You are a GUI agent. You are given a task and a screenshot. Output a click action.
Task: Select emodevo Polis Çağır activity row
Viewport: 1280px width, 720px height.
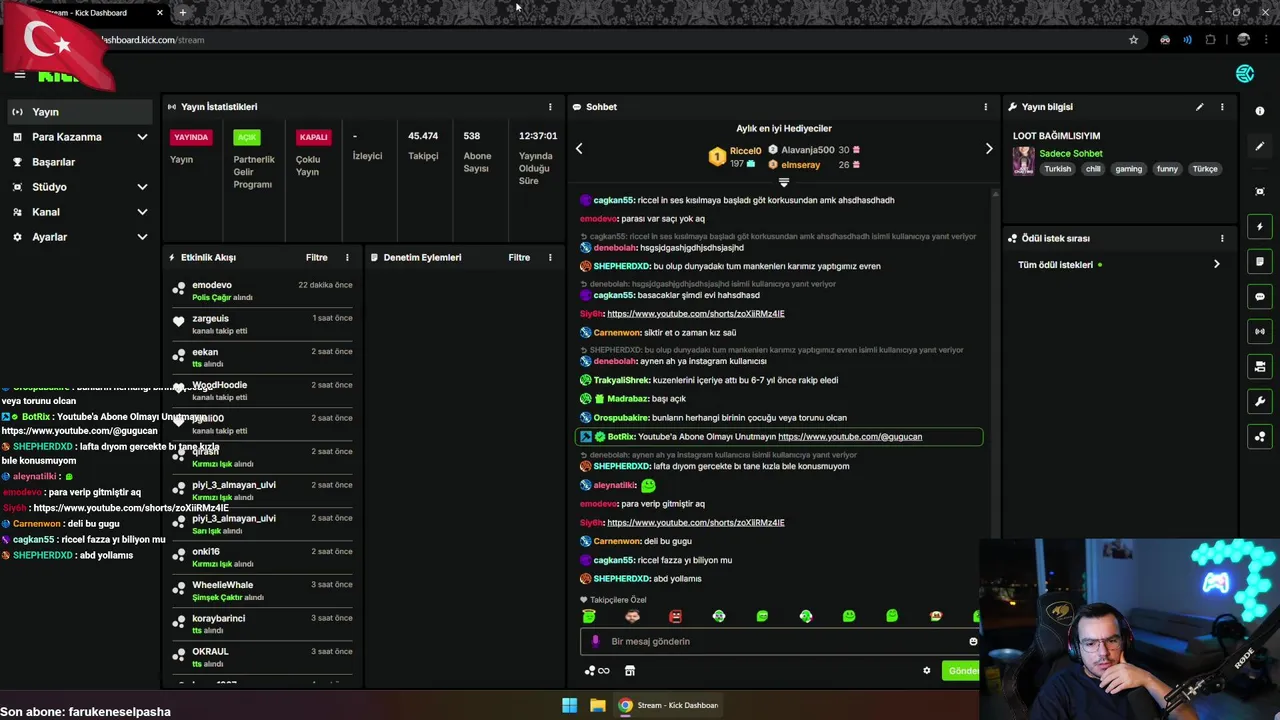pyautogui.click(x=262, y=290)
